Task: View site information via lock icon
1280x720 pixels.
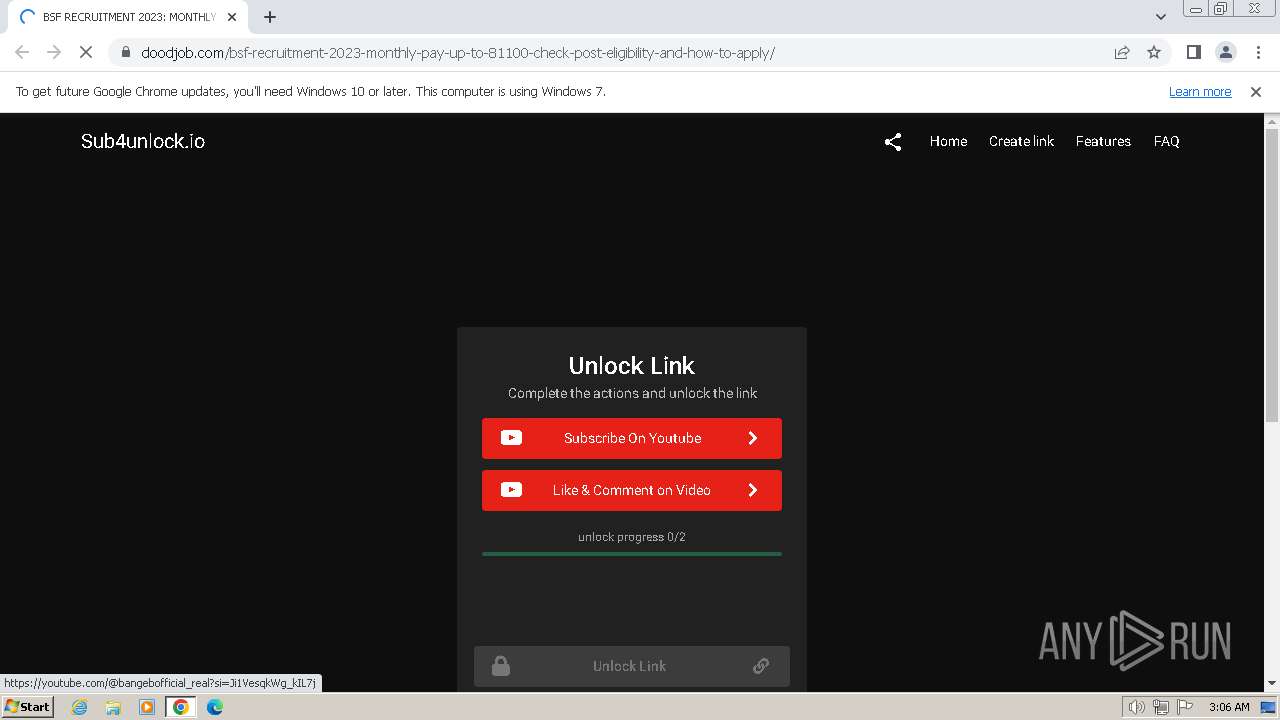Action: coord(126,52)
